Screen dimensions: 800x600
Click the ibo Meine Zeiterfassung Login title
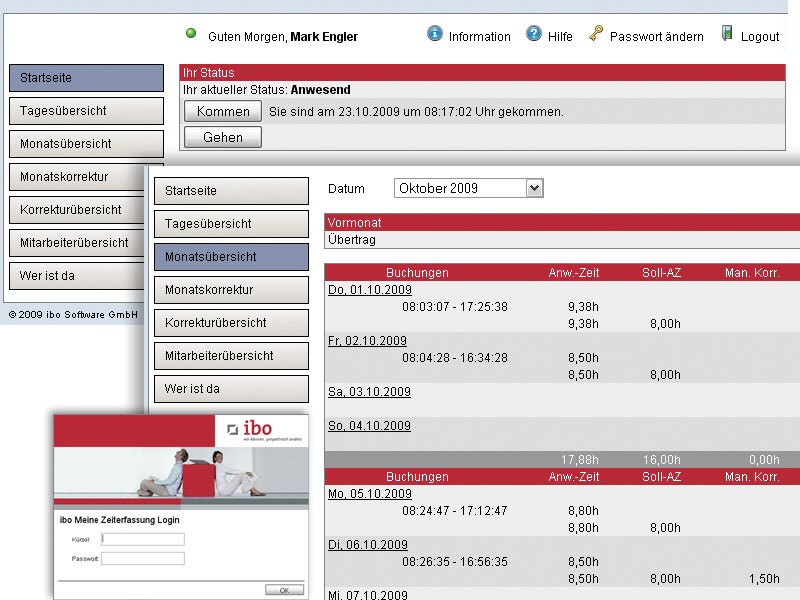click(119, 520)
